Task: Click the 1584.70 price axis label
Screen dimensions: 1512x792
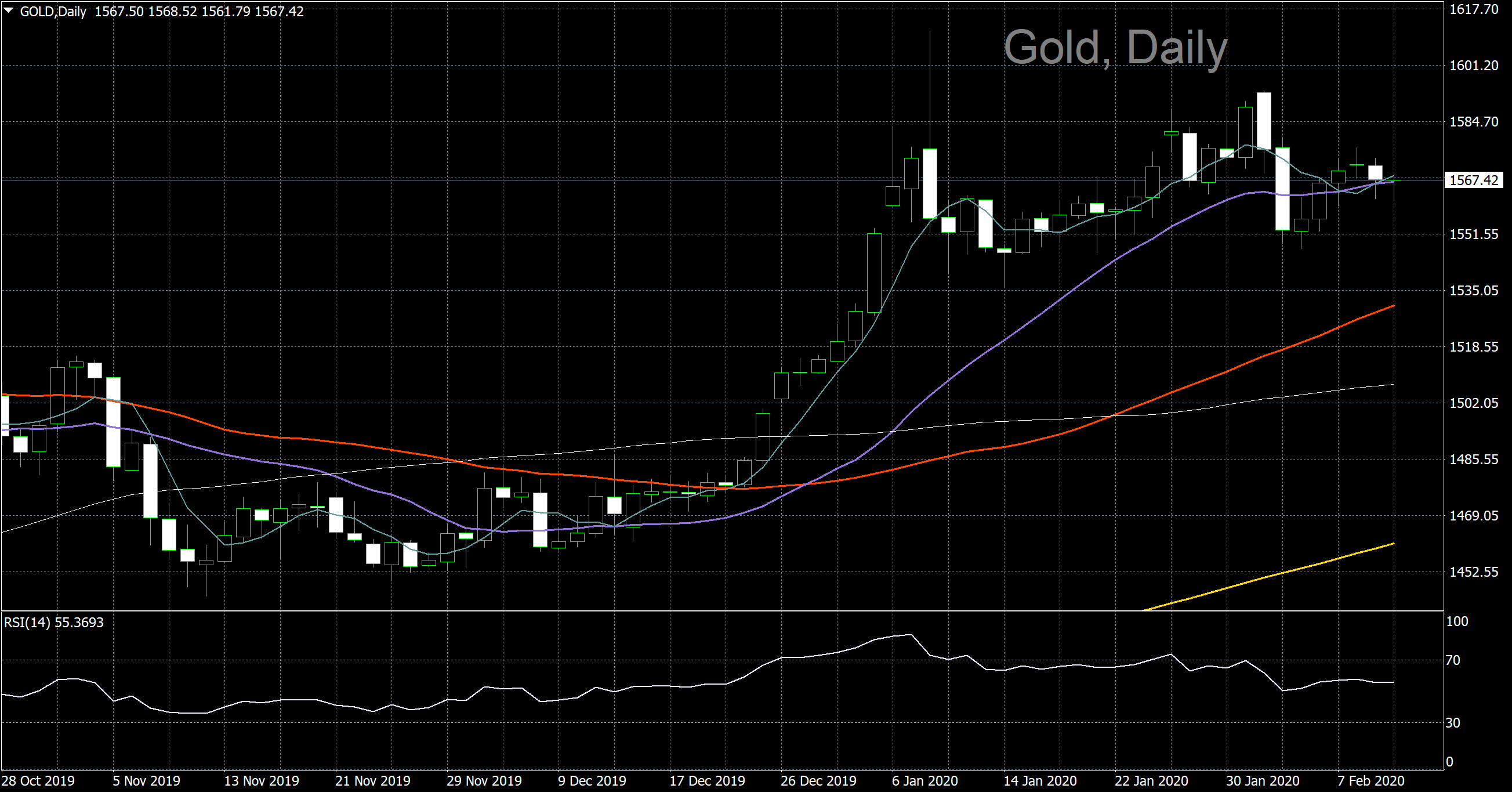Action: click(1474, 121)
